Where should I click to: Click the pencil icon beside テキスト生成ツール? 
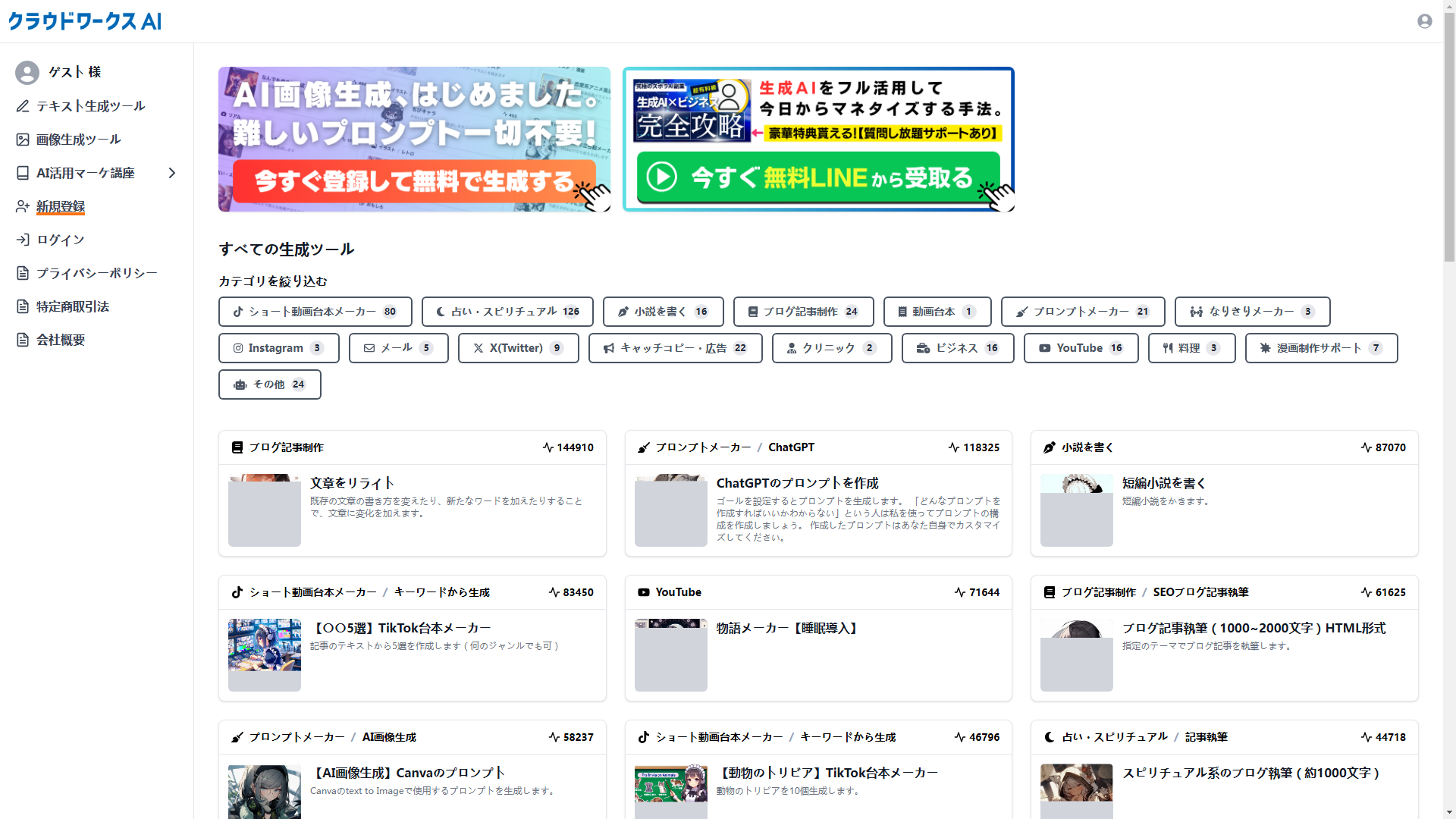point(23,106)
